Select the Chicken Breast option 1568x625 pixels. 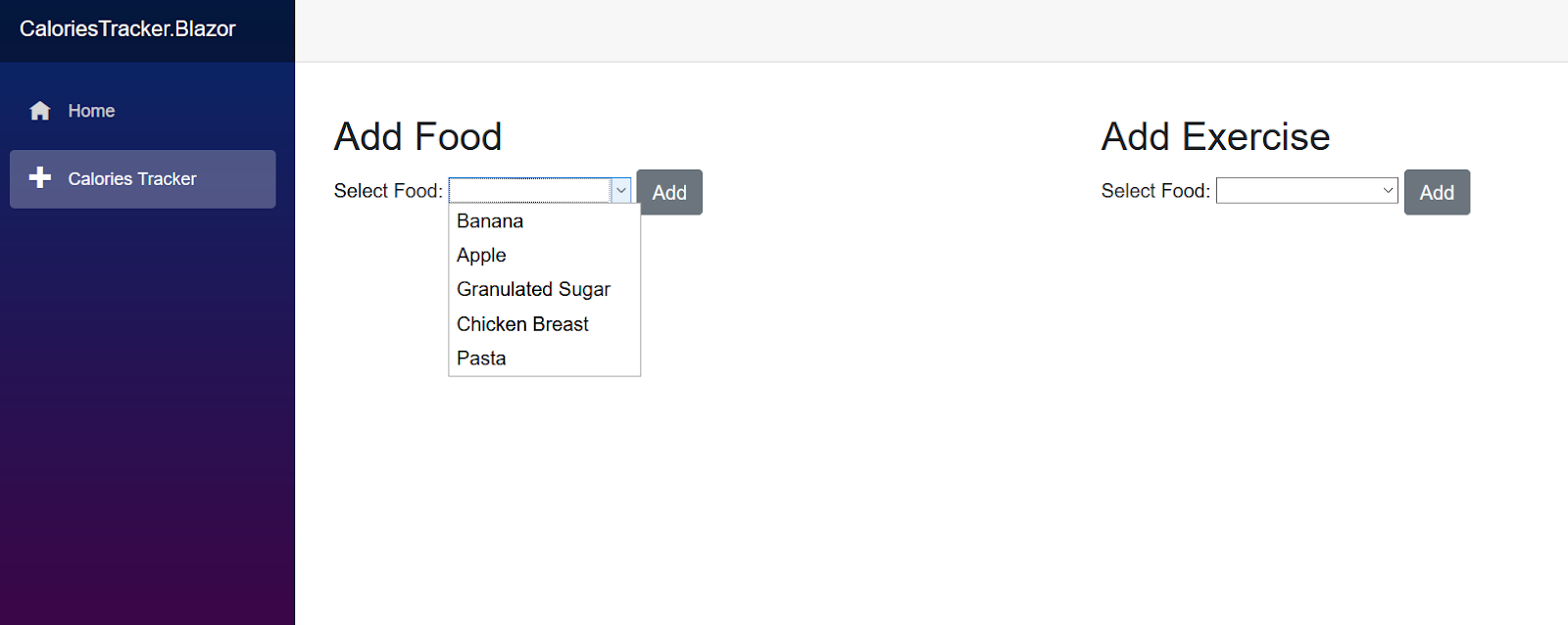pyautogui.click(x=522, y=324)
